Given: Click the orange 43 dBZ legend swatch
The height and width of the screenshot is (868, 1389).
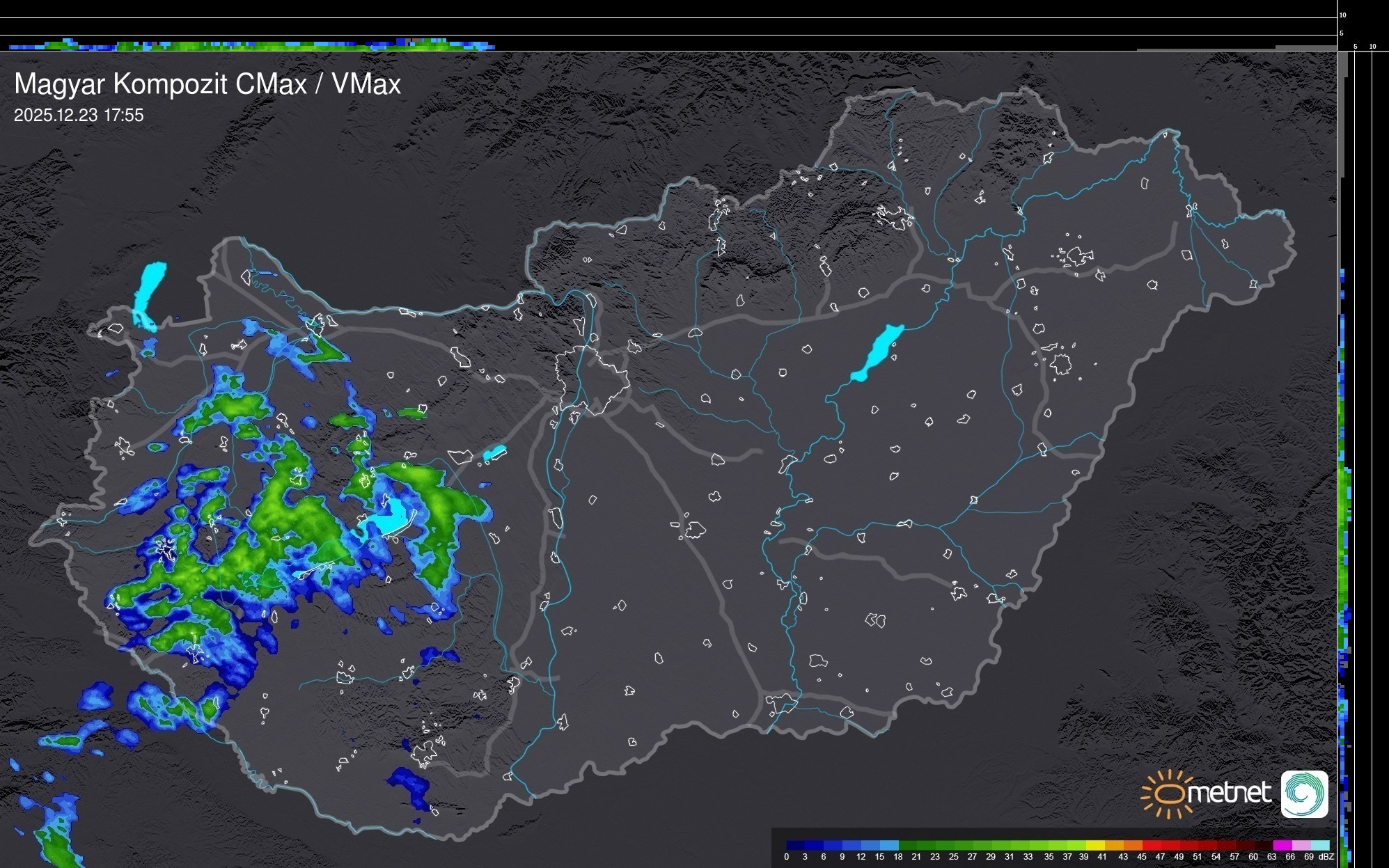Looking at the screenshot, I should pos(1133,845).
